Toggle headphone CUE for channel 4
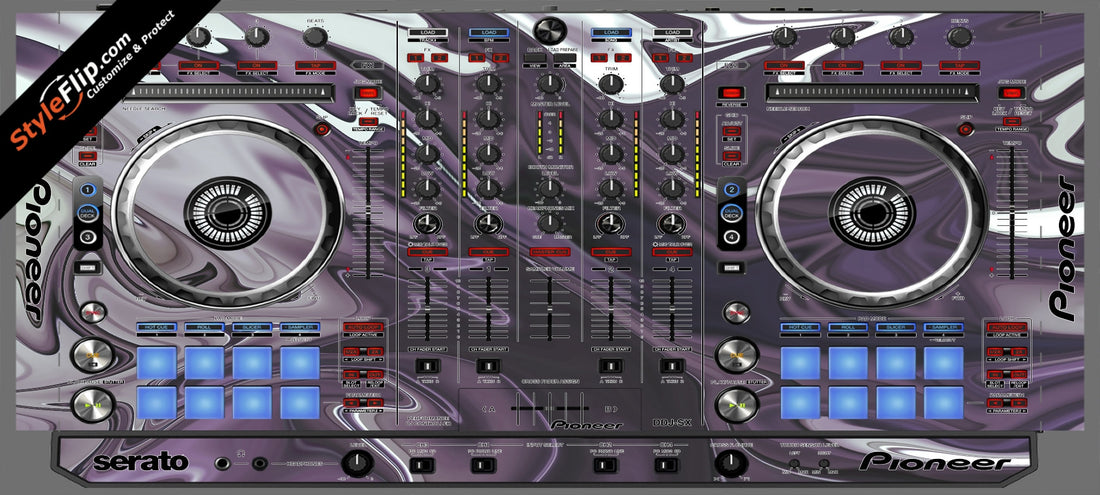 [672, 252]
